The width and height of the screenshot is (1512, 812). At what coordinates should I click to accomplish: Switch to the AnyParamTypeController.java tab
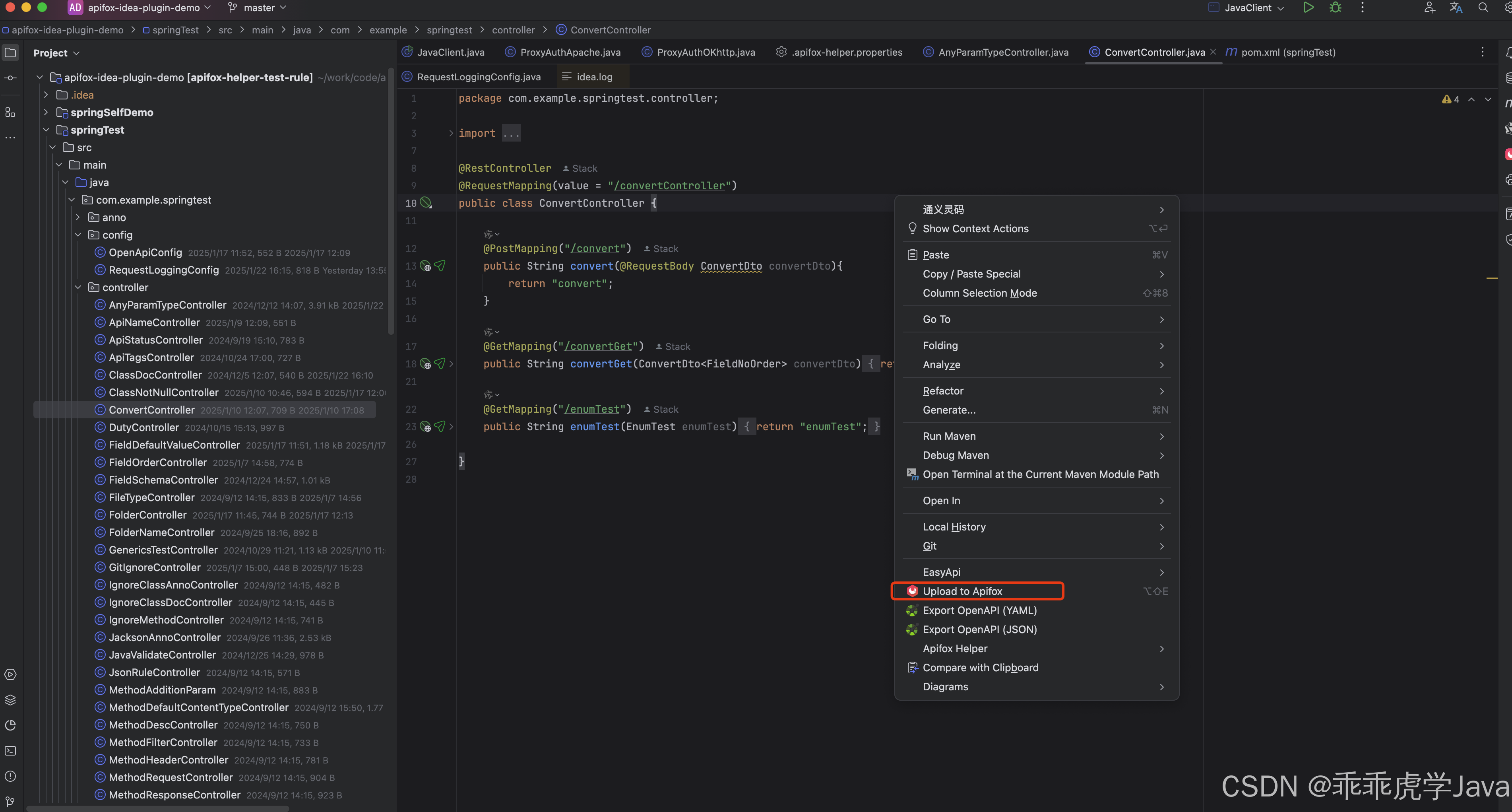(1002, 52)
